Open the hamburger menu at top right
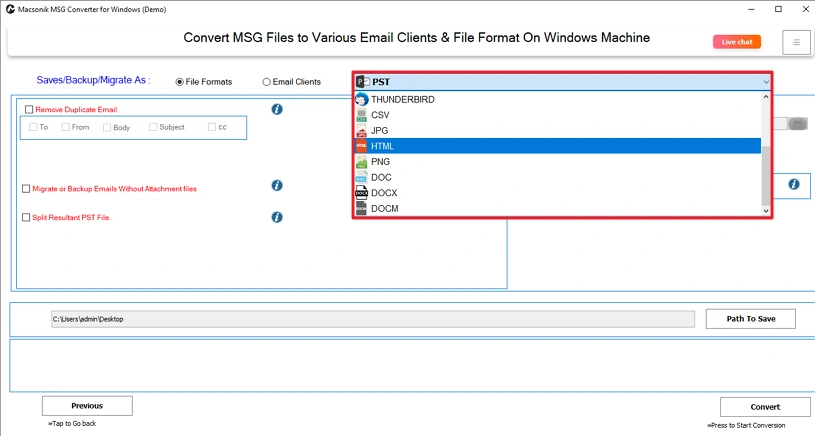This screenshot has height=436, width=815. pos(797,42)
